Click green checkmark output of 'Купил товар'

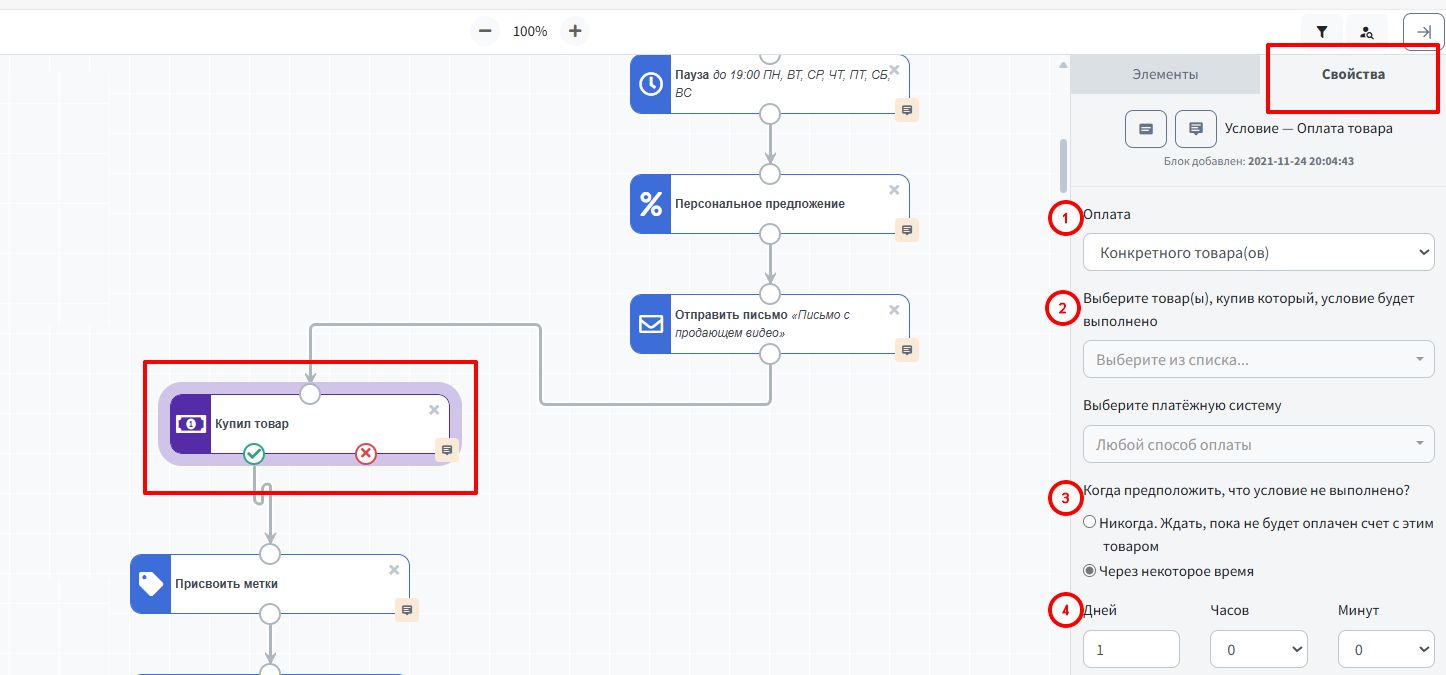tap(254, 455)
